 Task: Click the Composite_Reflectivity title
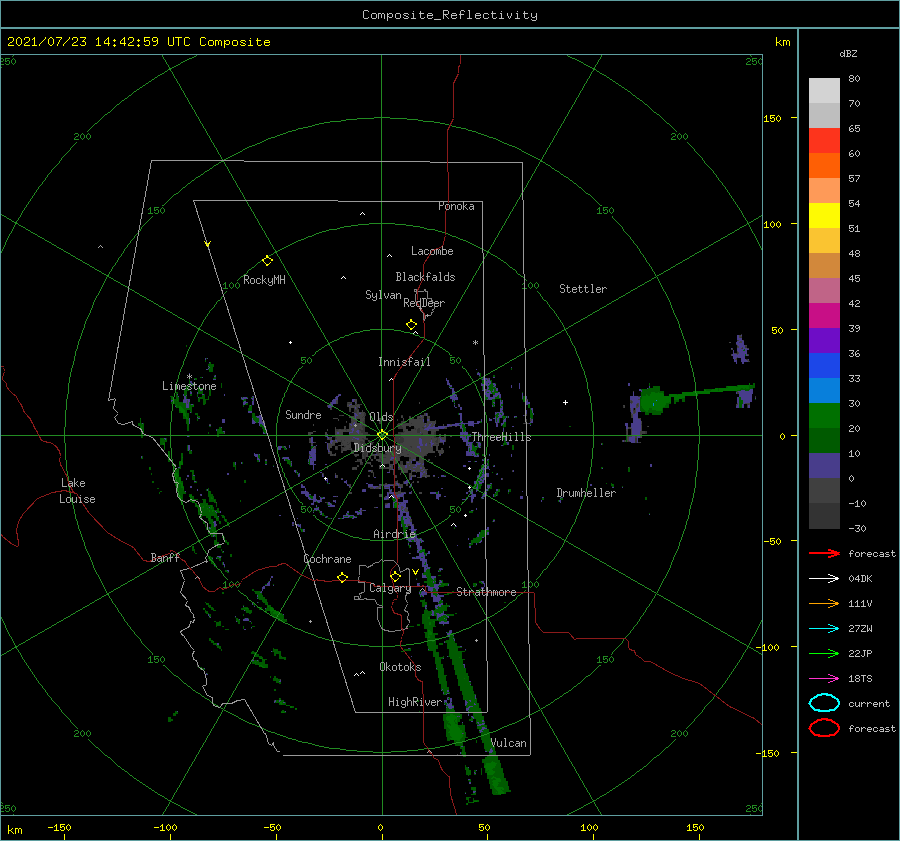[449, 15]
